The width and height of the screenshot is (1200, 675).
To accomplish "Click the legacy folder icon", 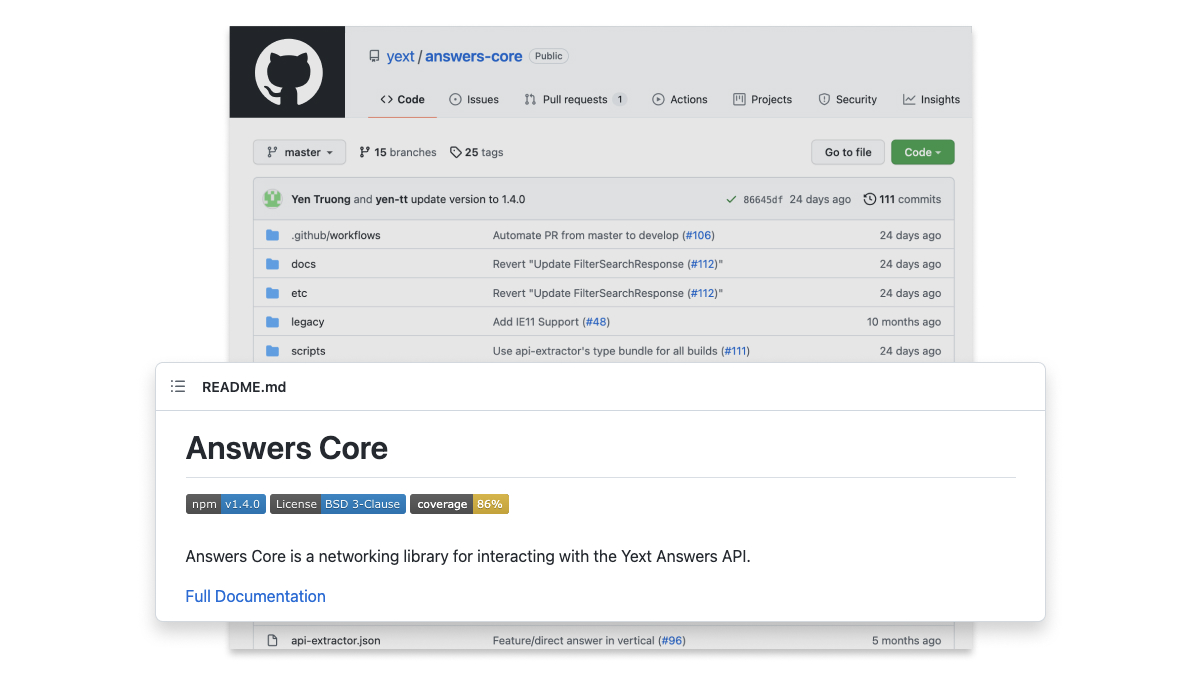I will 272,322.
